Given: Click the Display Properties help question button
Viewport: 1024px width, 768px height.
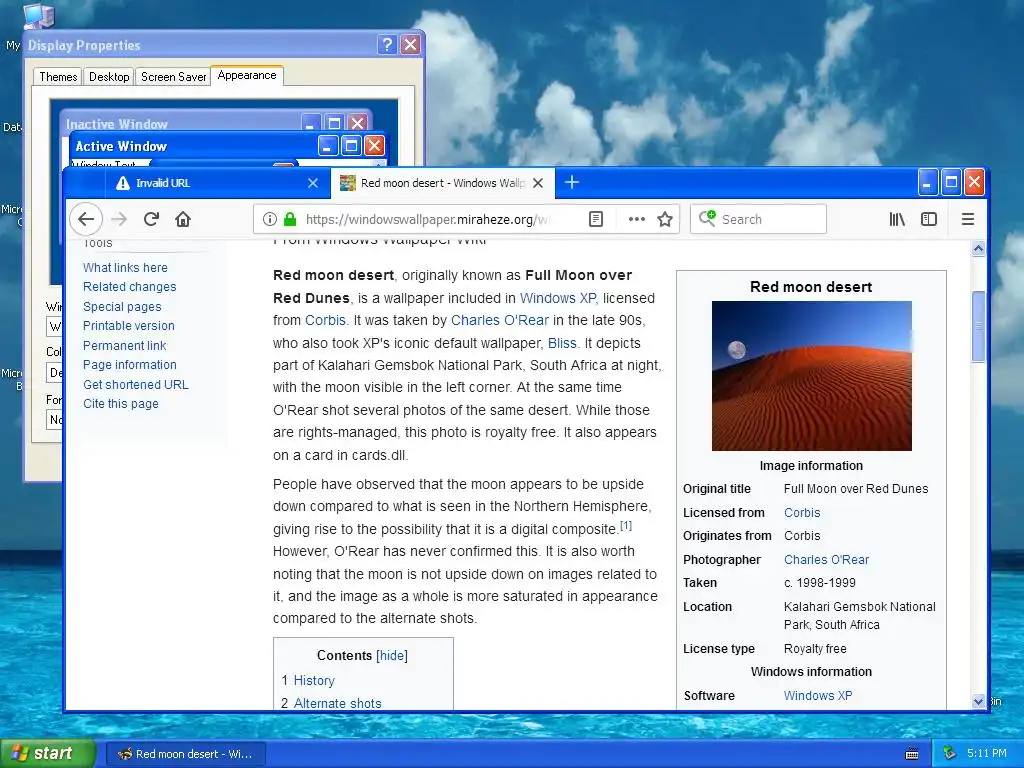Looking at the screenshot, I should tap(387, 44).
